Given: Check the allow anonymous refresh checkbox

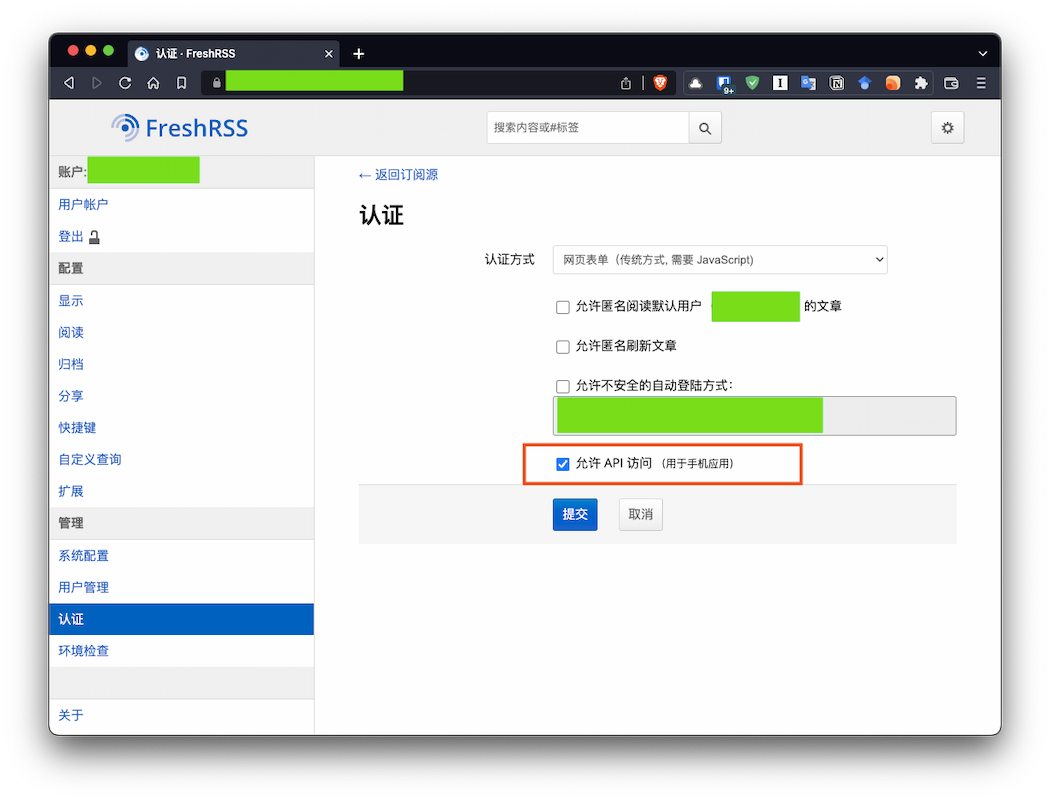Looking at the screenshot, I should click(563, 346).
